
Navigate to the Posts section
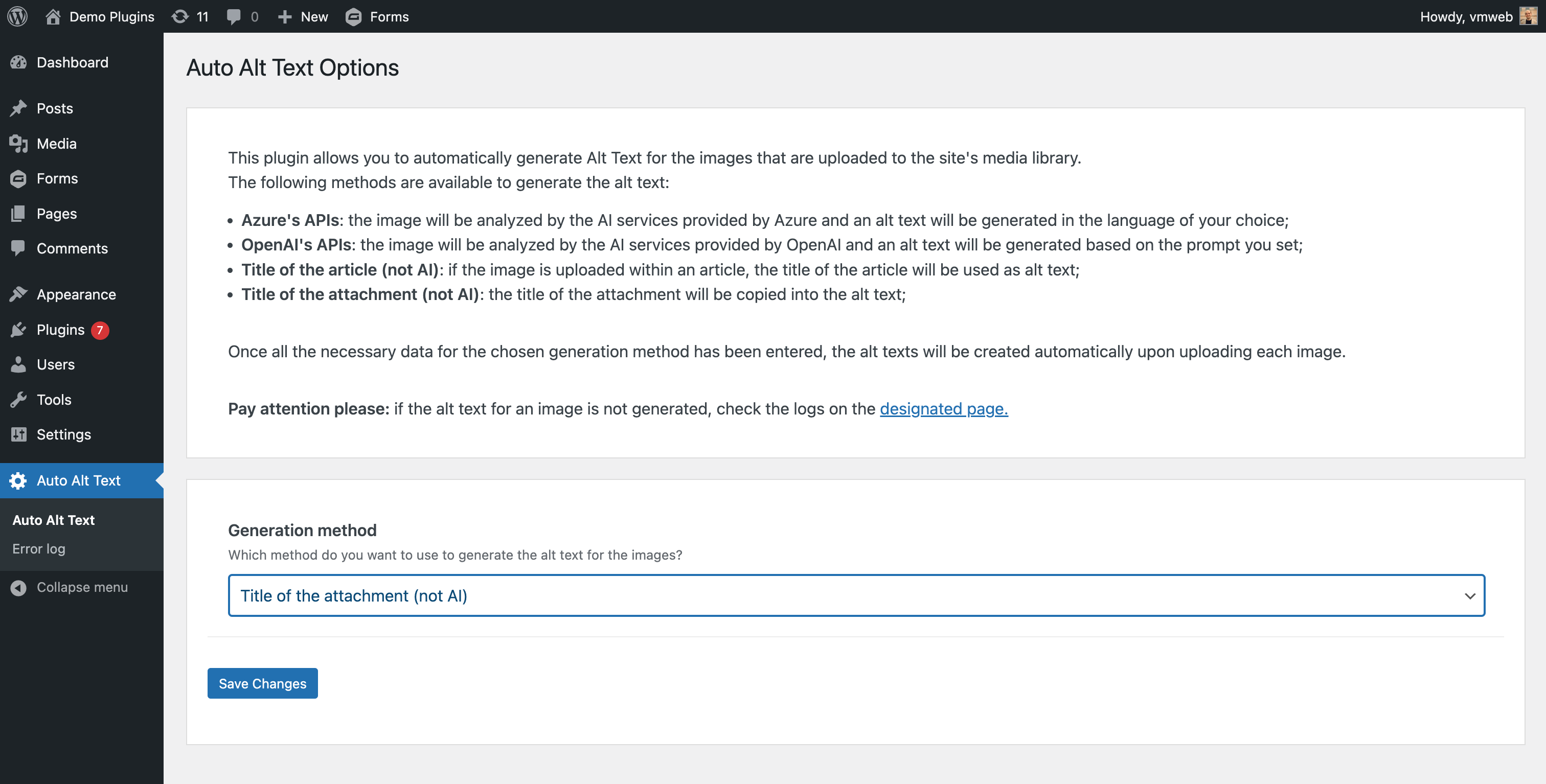pos(54,107)
